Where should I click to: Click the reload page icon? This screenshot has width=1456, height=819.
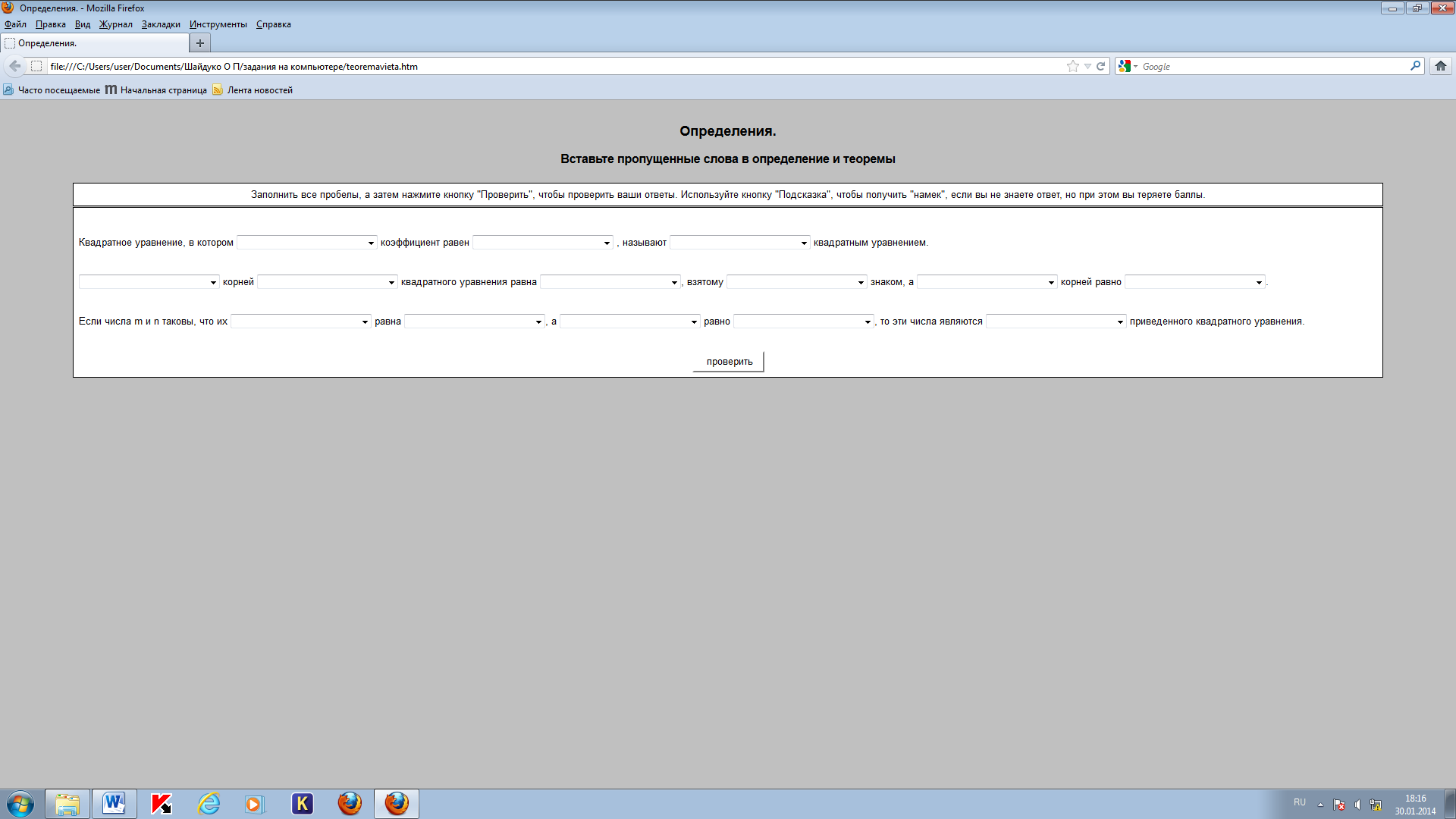[1100, 66]
